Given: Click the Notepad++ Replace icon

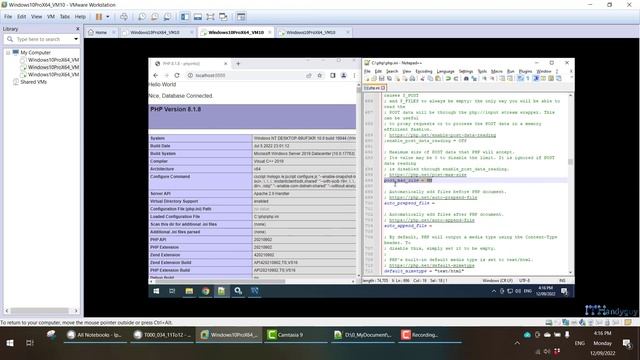Looking at the screenshot, I should tap(474, 78).
